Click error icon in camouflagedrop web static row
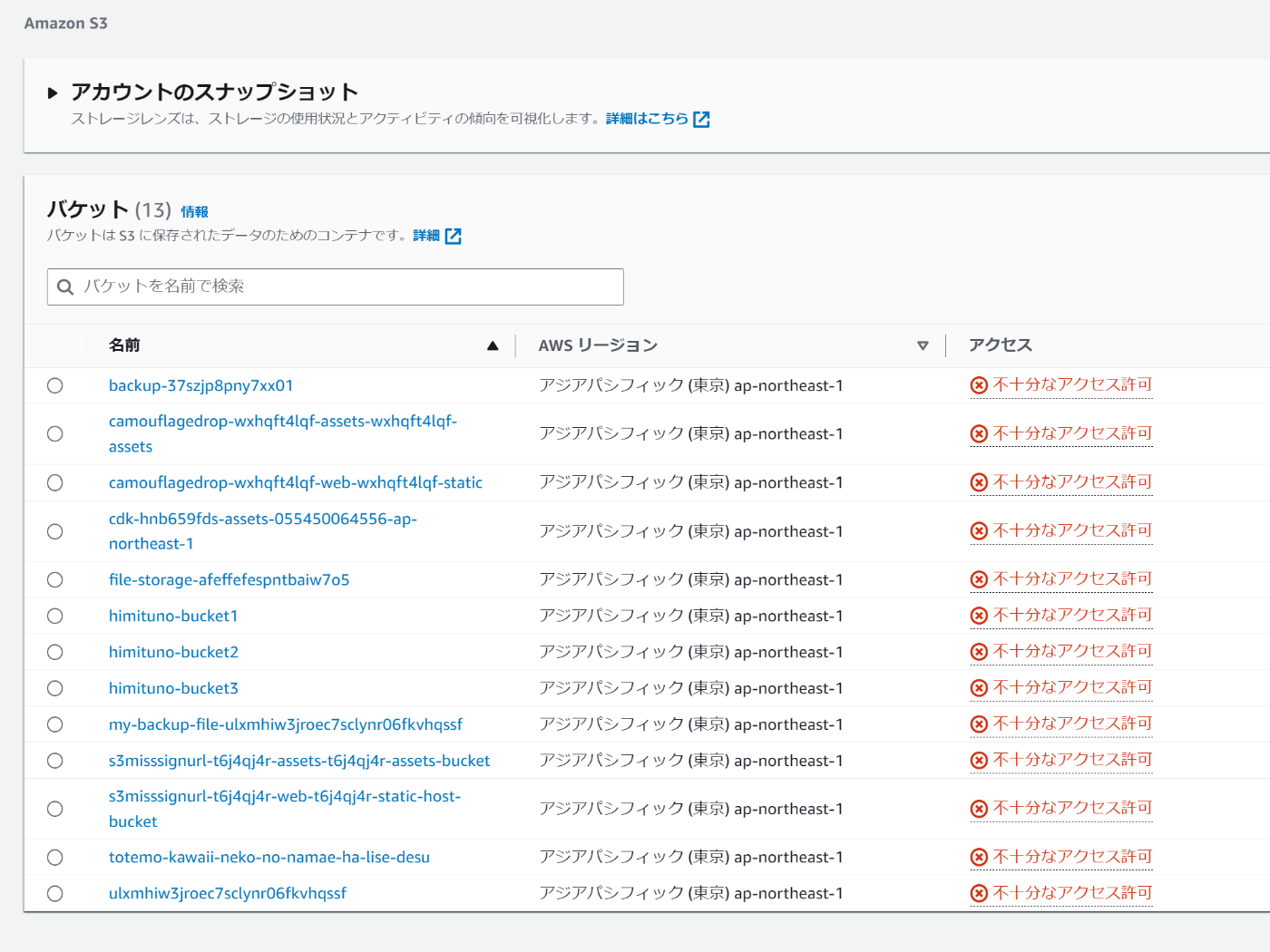The height and width of the screenshot is (952, 1270). (979, 482)
